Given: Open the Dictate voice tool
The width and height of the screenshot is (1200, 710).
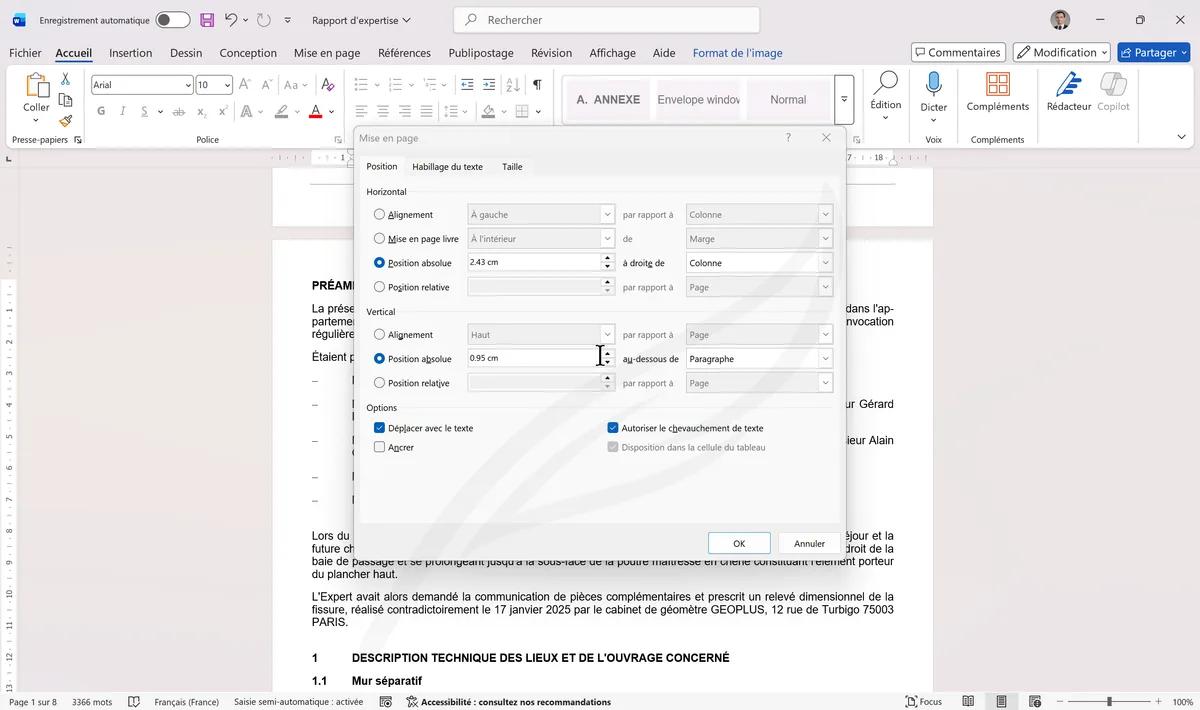Looking at the screenshot, I should point(932,93).
